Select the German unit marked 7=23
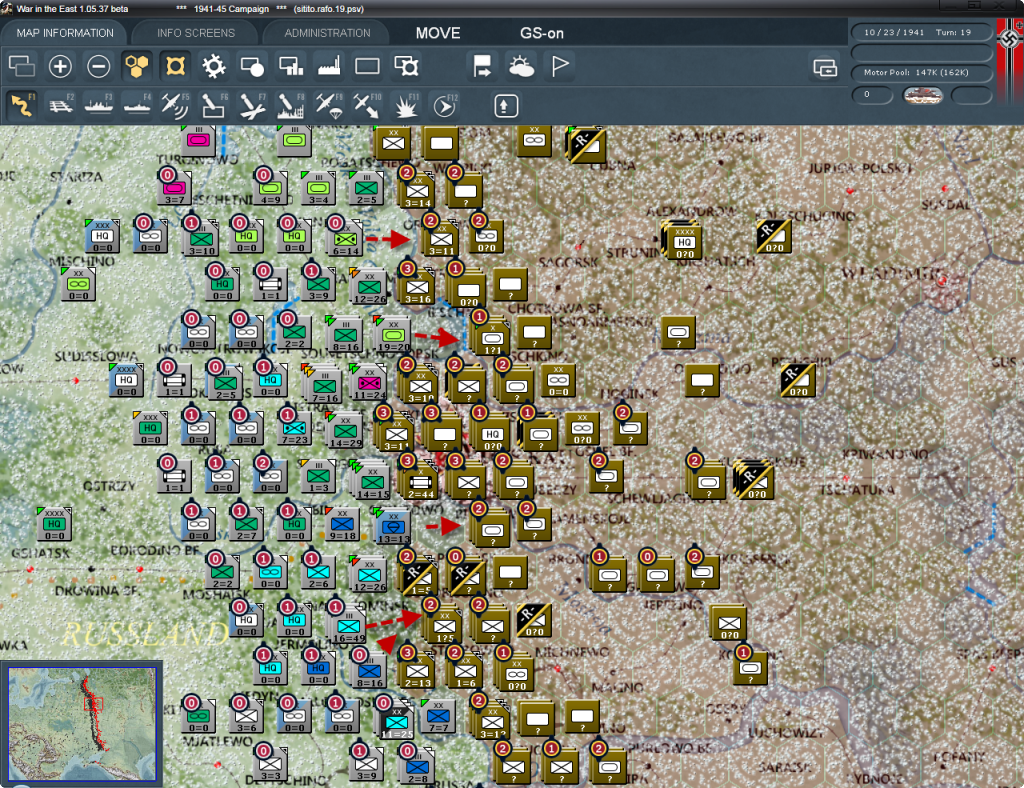The image size is (1024, 788). coord(294,428)
